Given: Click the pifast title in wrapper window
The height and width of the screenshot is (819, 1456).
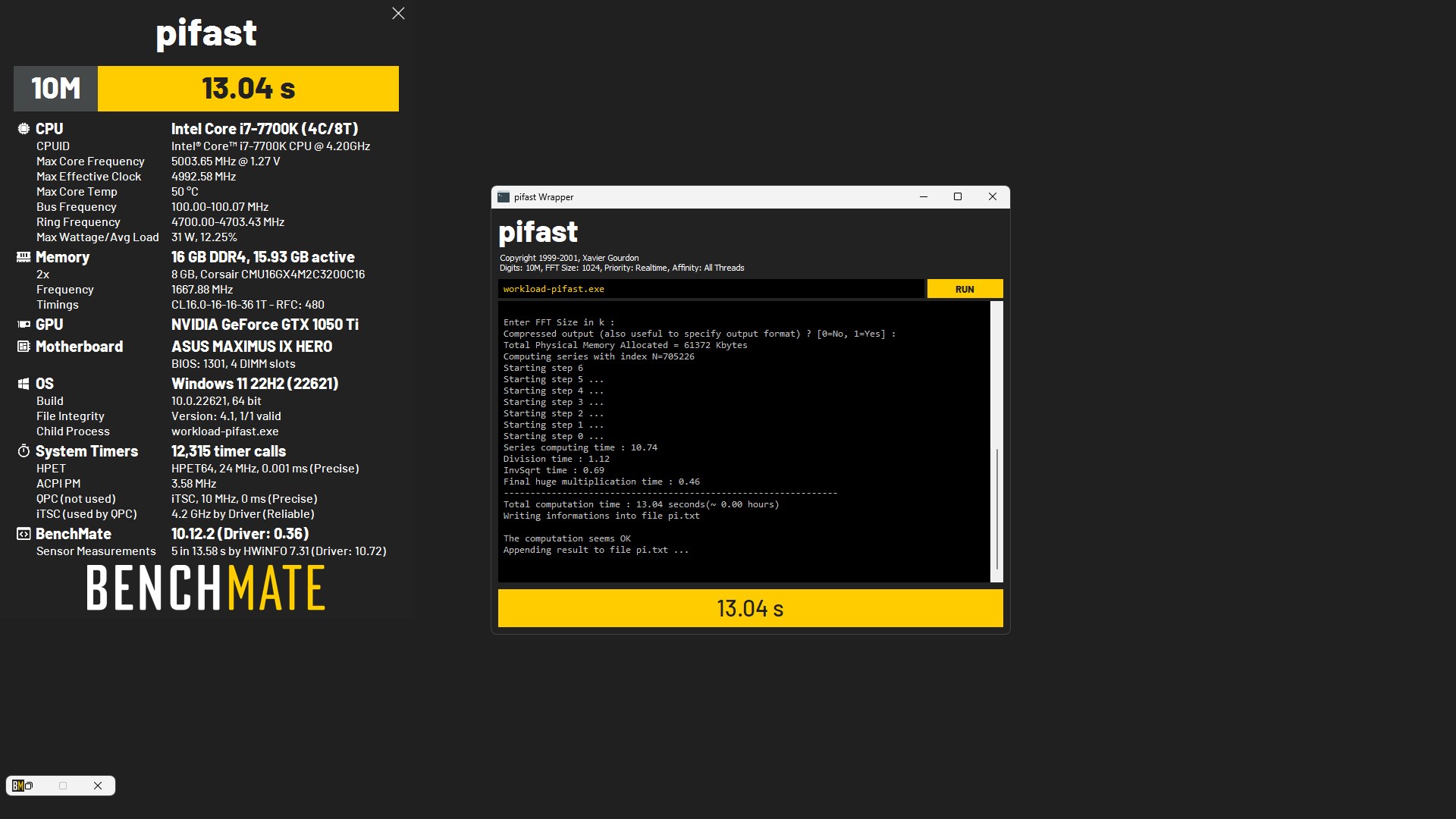Looking at the screenshot, I should click(x=538, y=232).
